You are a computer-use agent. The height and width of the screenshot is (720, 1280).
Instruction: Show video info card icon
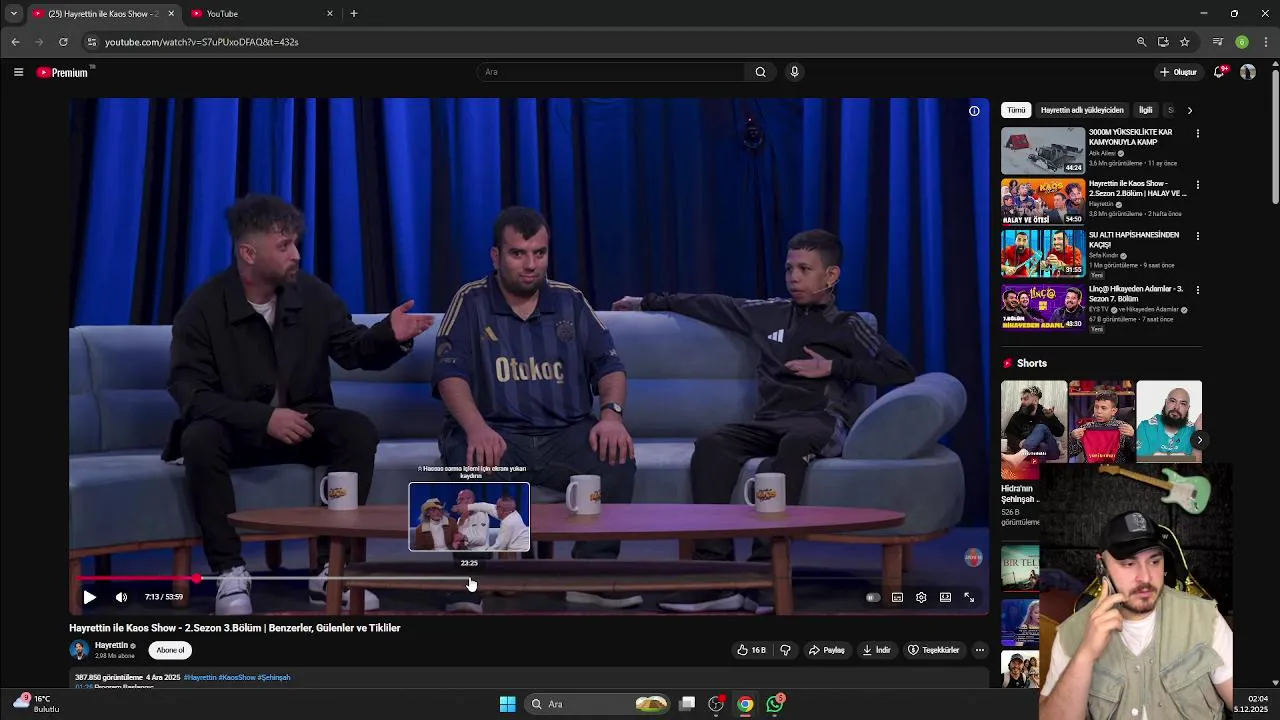(974, 111)
